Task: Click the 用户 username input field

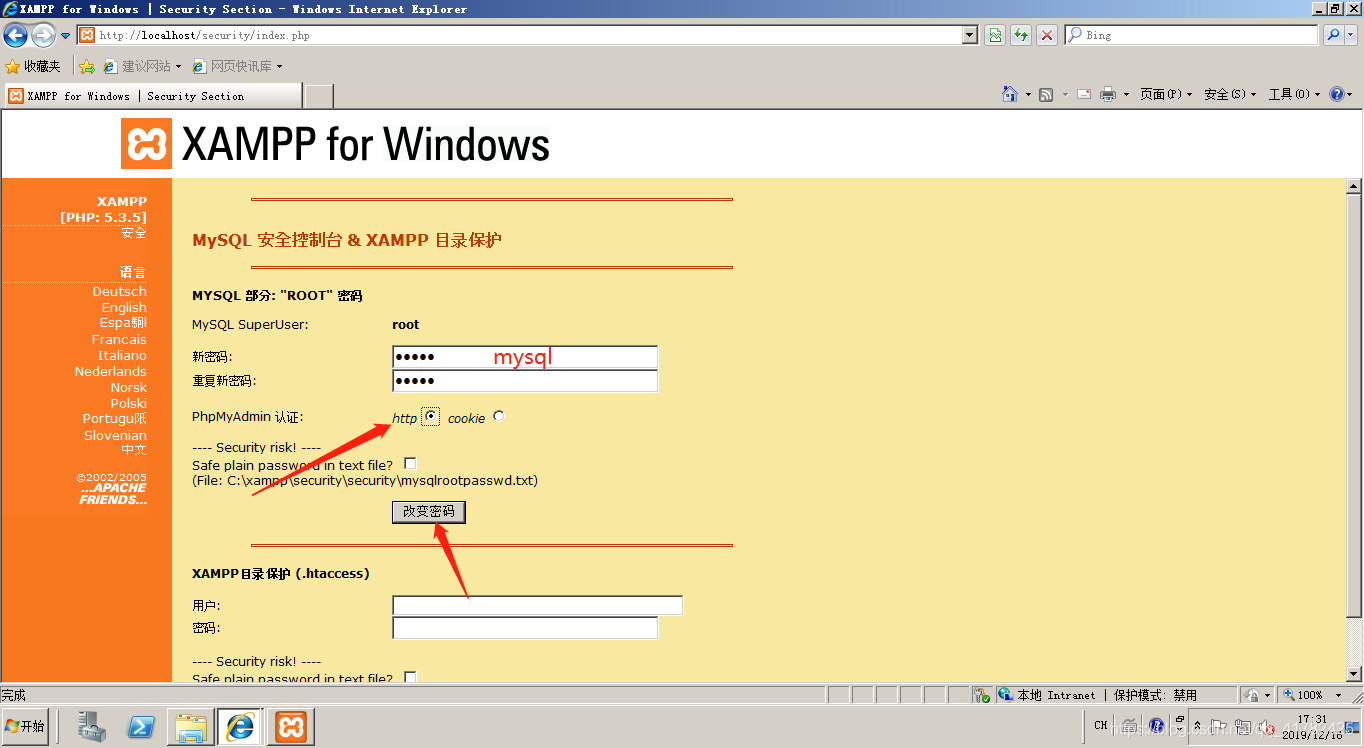Action: 538,605
